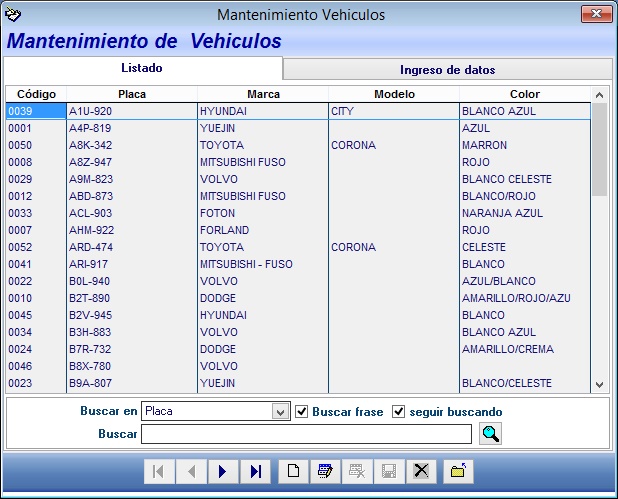618x499 pixels.
Task: Toggle the seguir buscando checkbox
Action: point(398,411)
